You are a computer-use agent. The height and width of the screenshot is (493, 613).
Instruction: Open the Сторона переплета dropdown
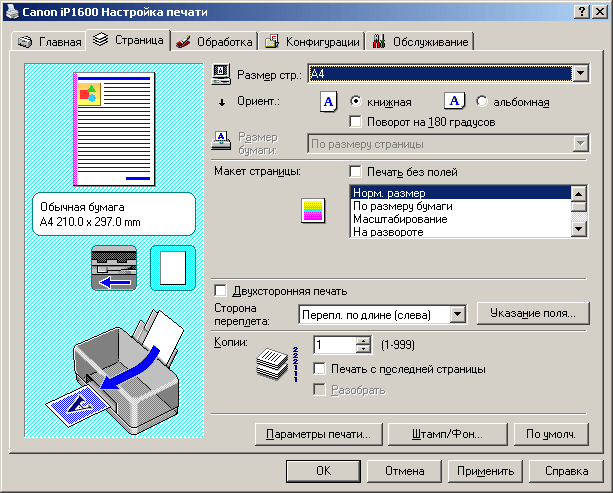(457, 314)
